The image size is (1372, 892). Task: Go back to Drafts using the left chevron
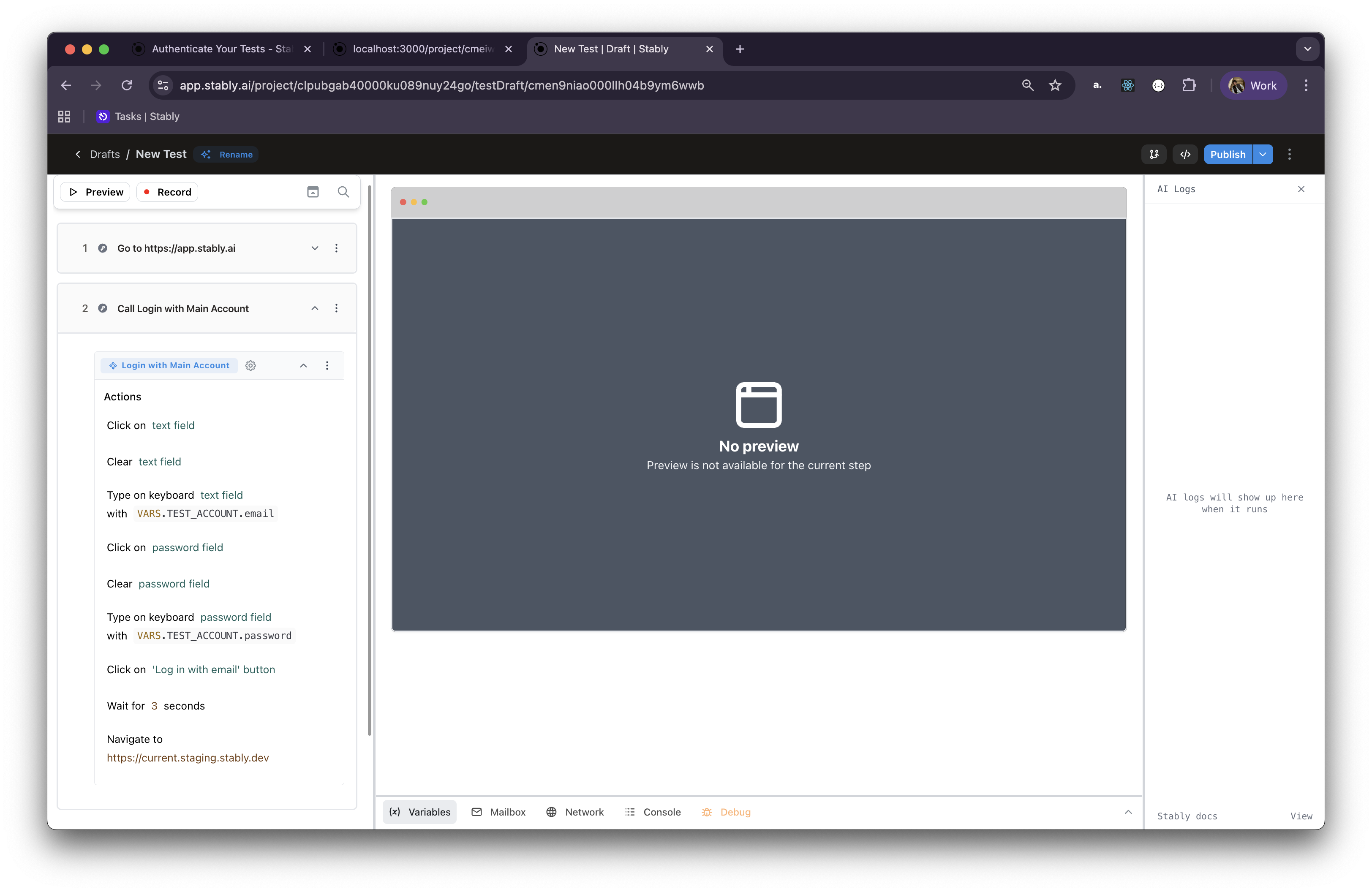78,155
